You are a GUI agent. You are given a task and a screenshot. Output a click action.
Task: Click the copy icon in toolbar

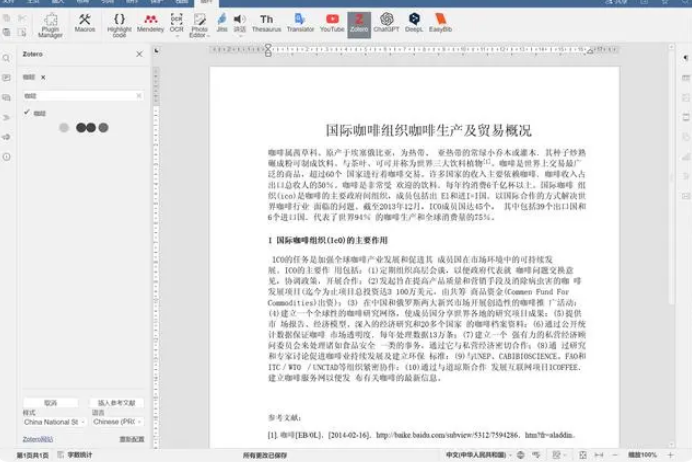7,18
